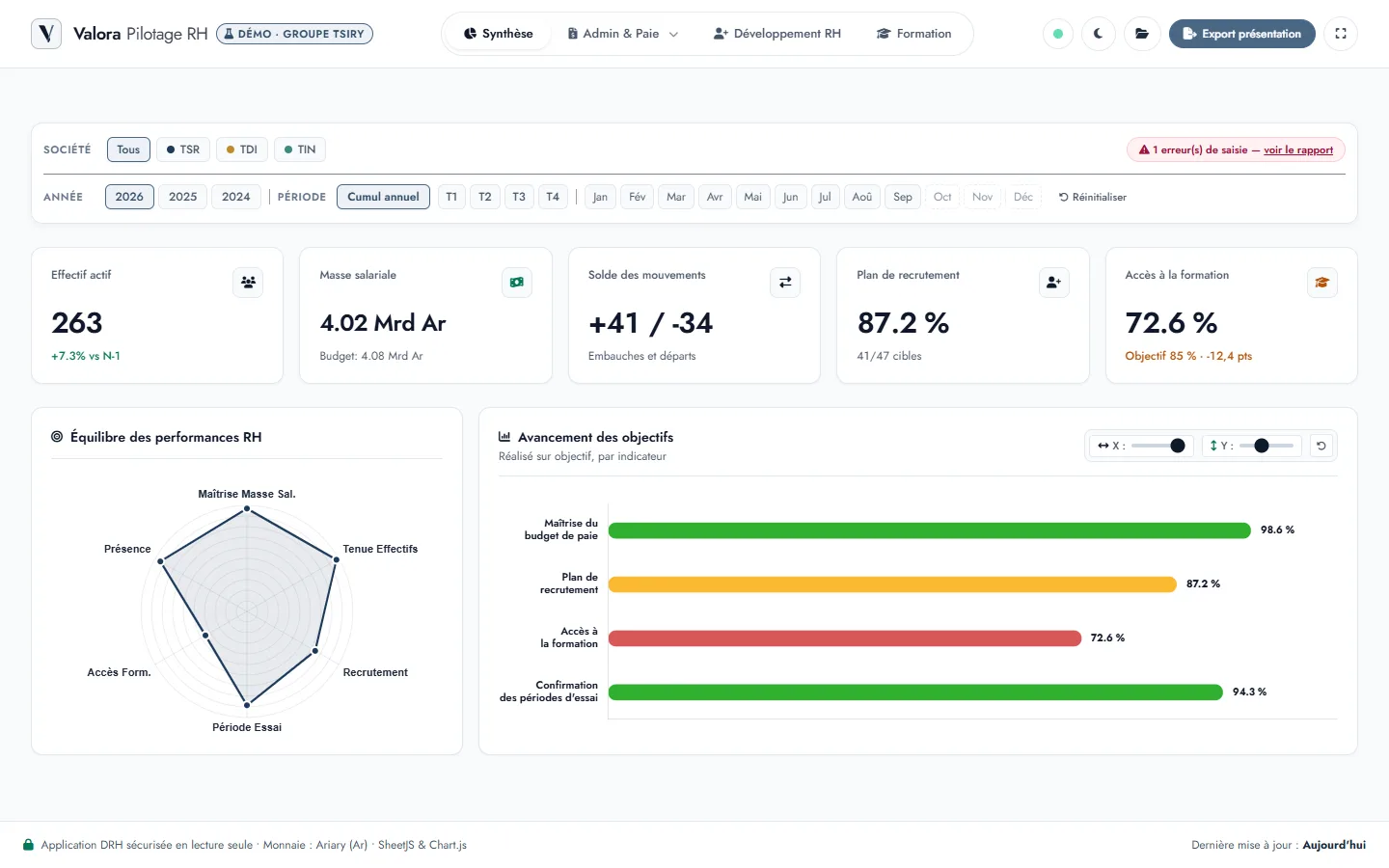Select the month Sep
Viewport: 1389px width, 868px height.
coord(903,197)
